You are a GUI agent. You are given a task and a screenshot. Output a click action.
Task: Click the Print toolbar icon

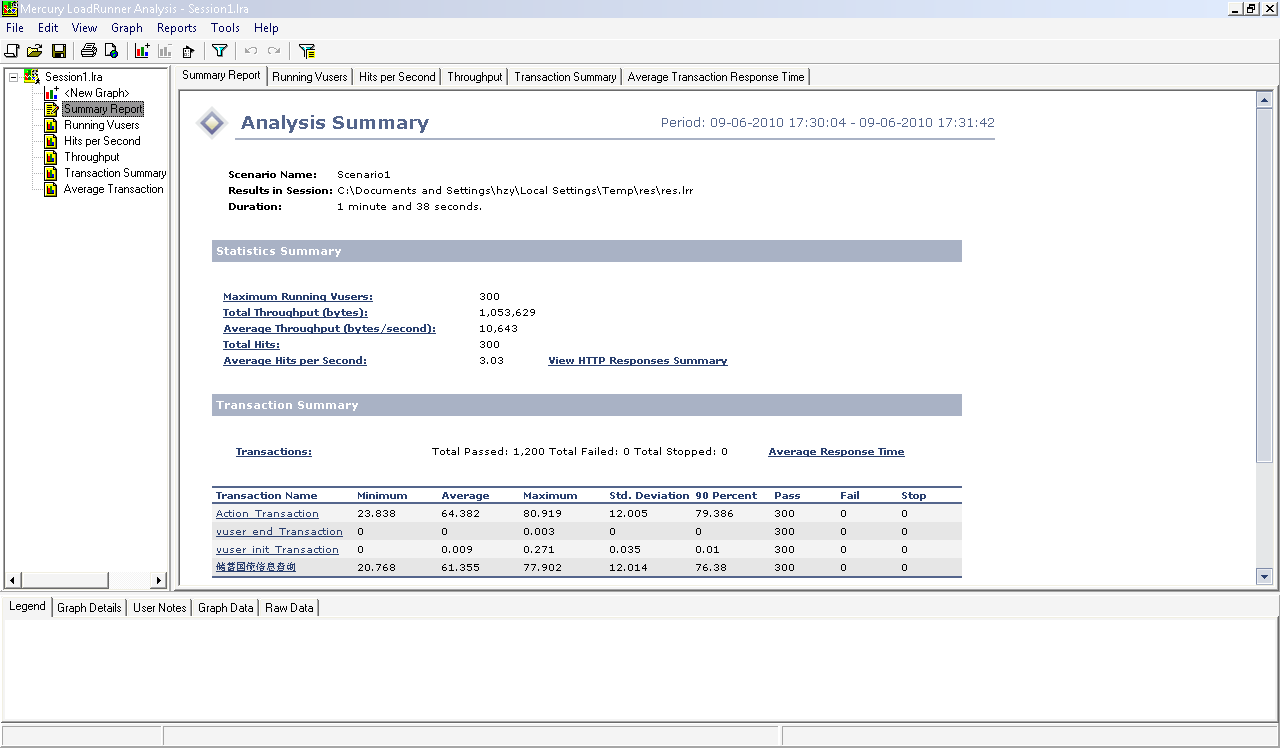89,51
